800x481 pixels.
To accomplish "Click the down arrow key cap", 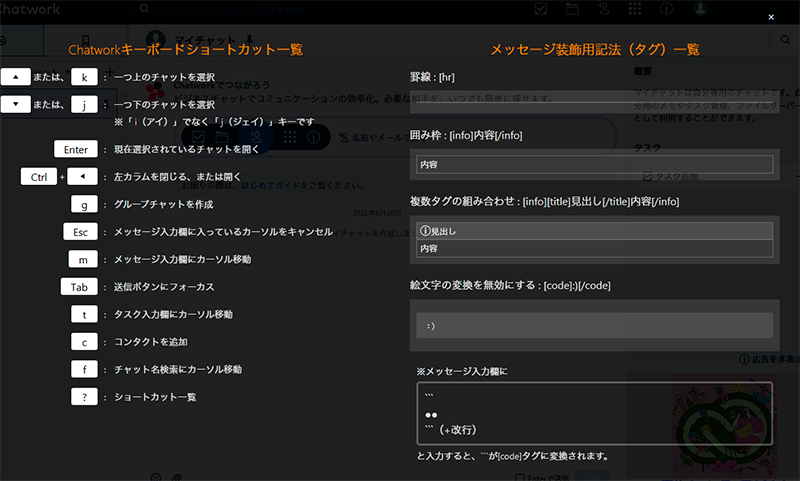I will tap(17, 104).
